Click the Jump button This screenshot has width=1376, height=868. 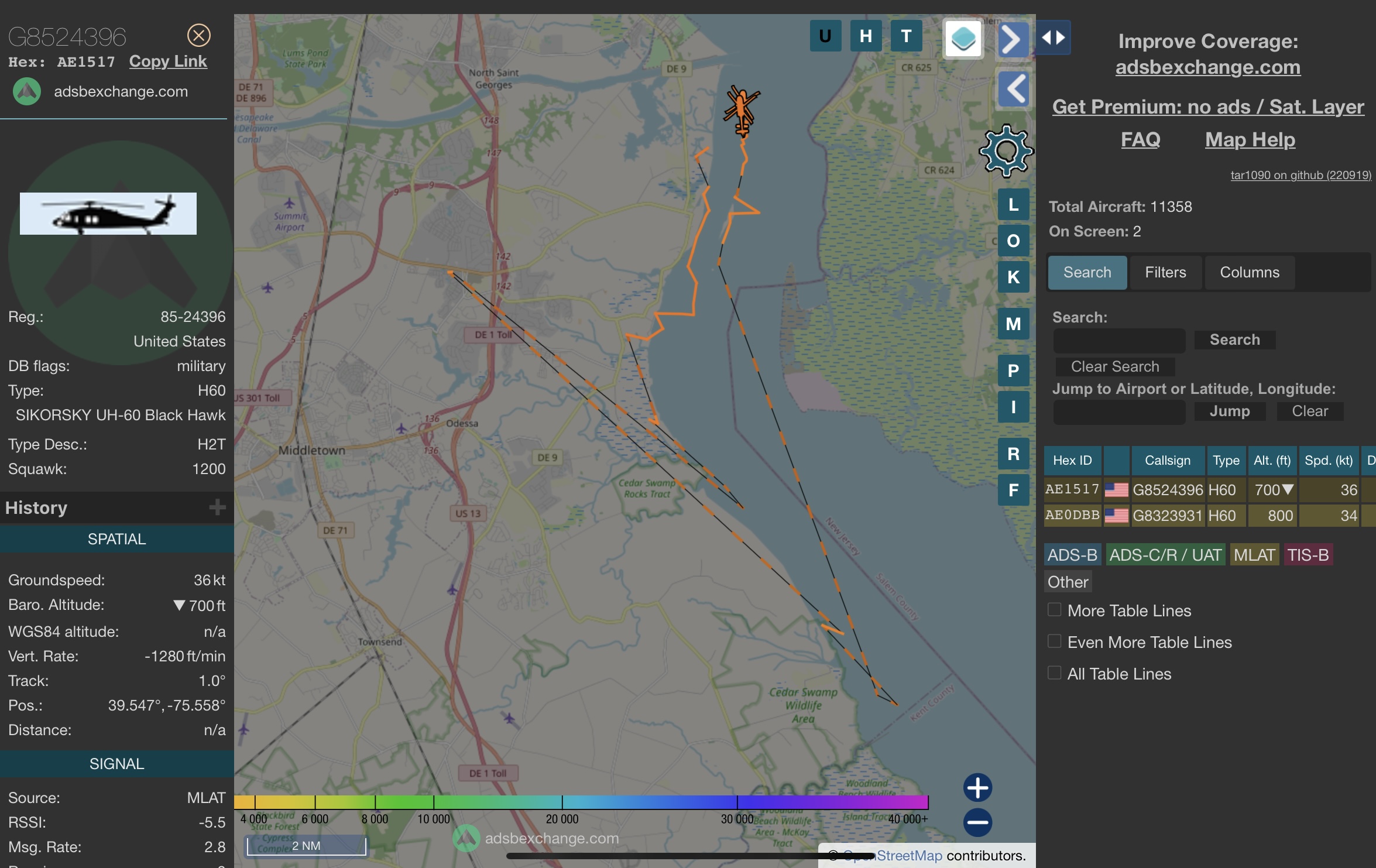click(x=1230, y=411)
